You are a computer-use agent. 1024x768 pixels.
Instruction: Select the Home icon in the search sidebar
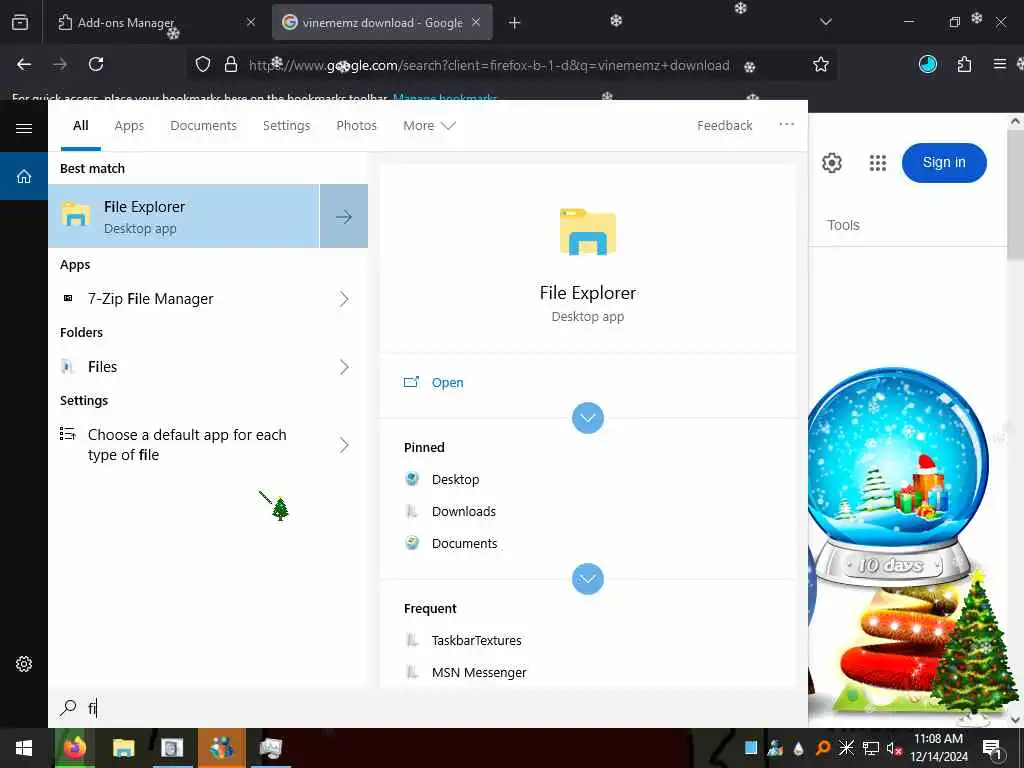coord(24,176)
